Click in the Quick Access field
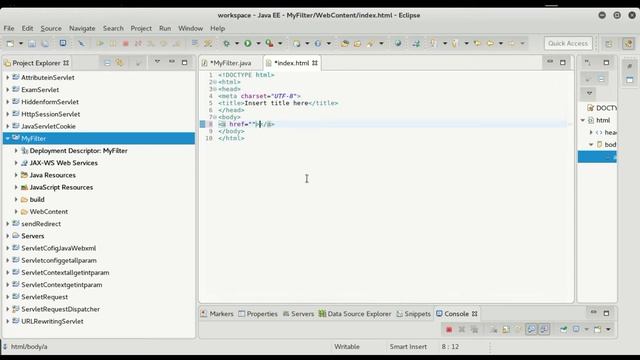 click(568, 43)
